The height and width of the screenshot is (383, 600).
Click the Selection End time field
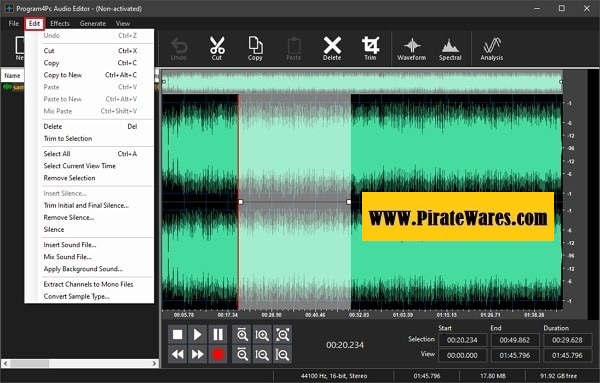[515, 340]
